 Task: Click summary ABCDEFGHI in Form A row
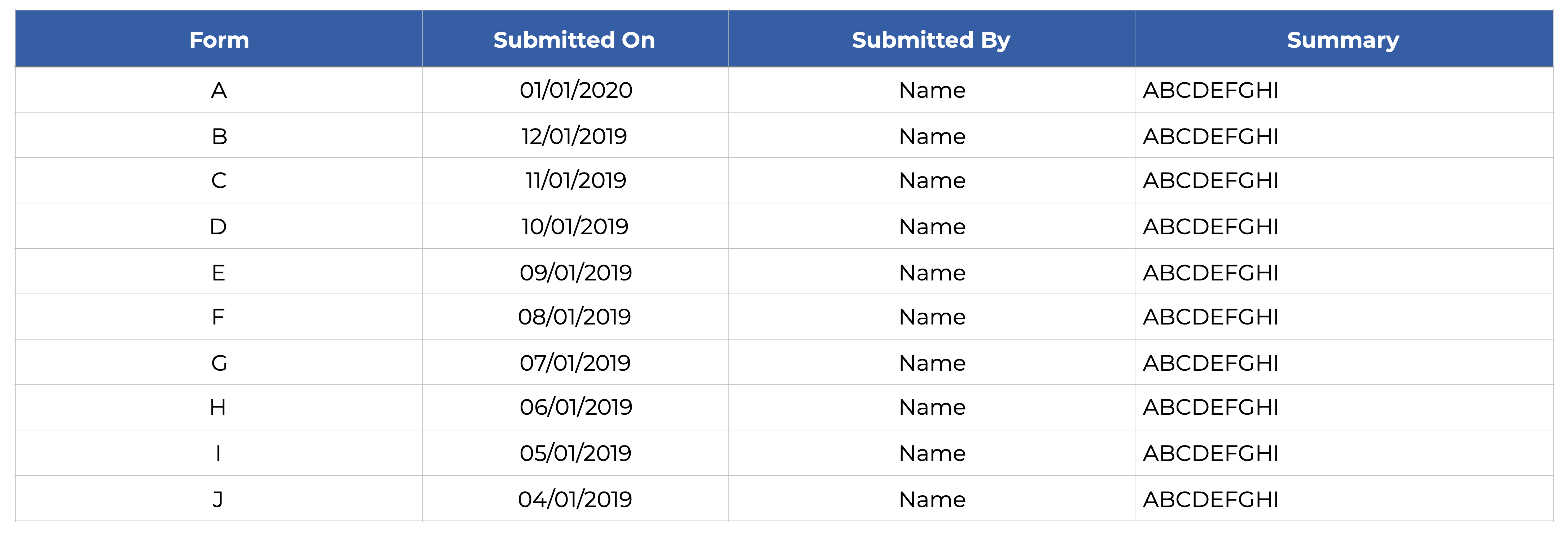(x=1210, y=90)
